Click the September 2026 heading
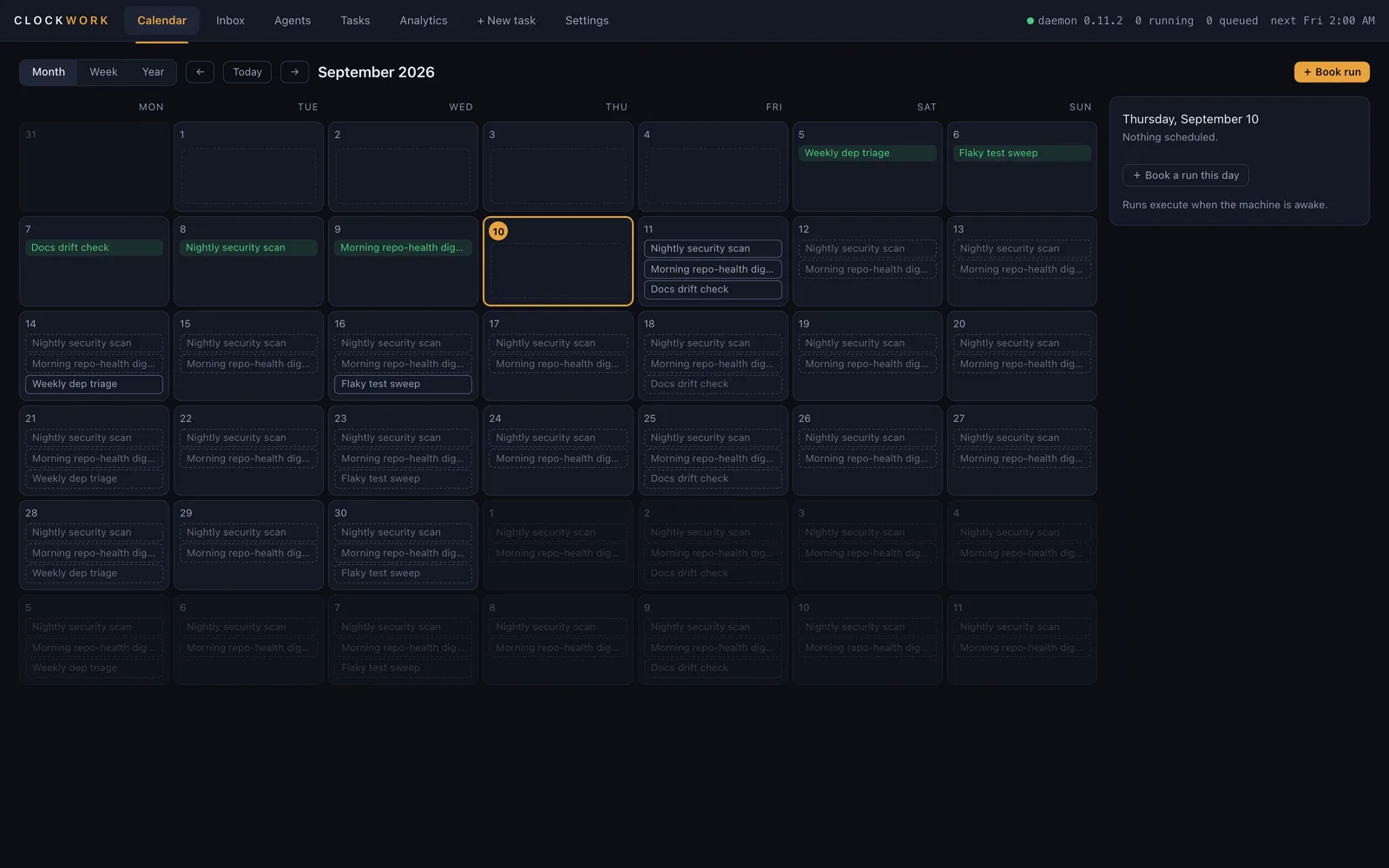 pos(376,72)
